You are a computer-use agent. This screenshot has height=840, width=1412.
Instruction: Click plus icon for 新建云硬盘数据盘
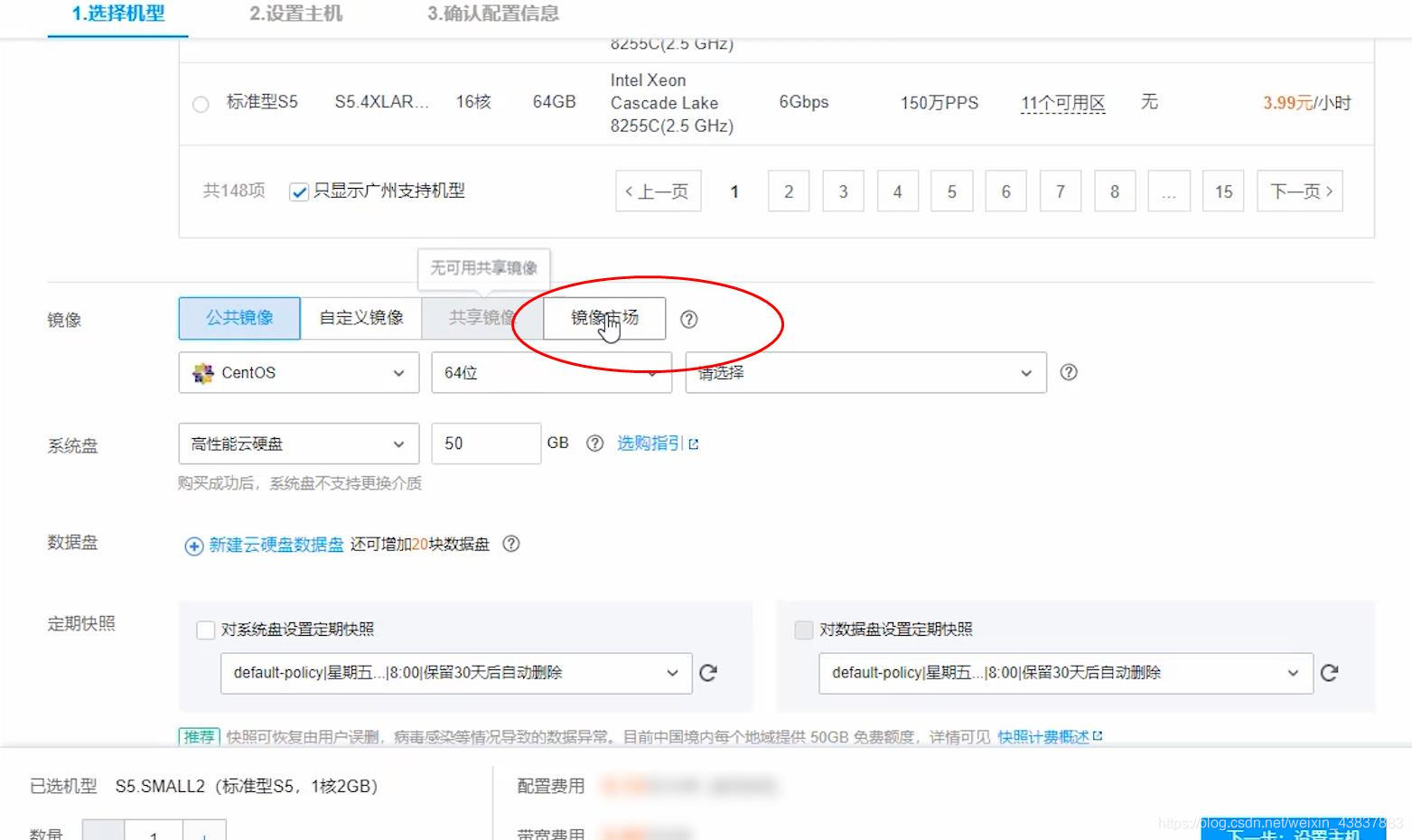click(193, 546)
